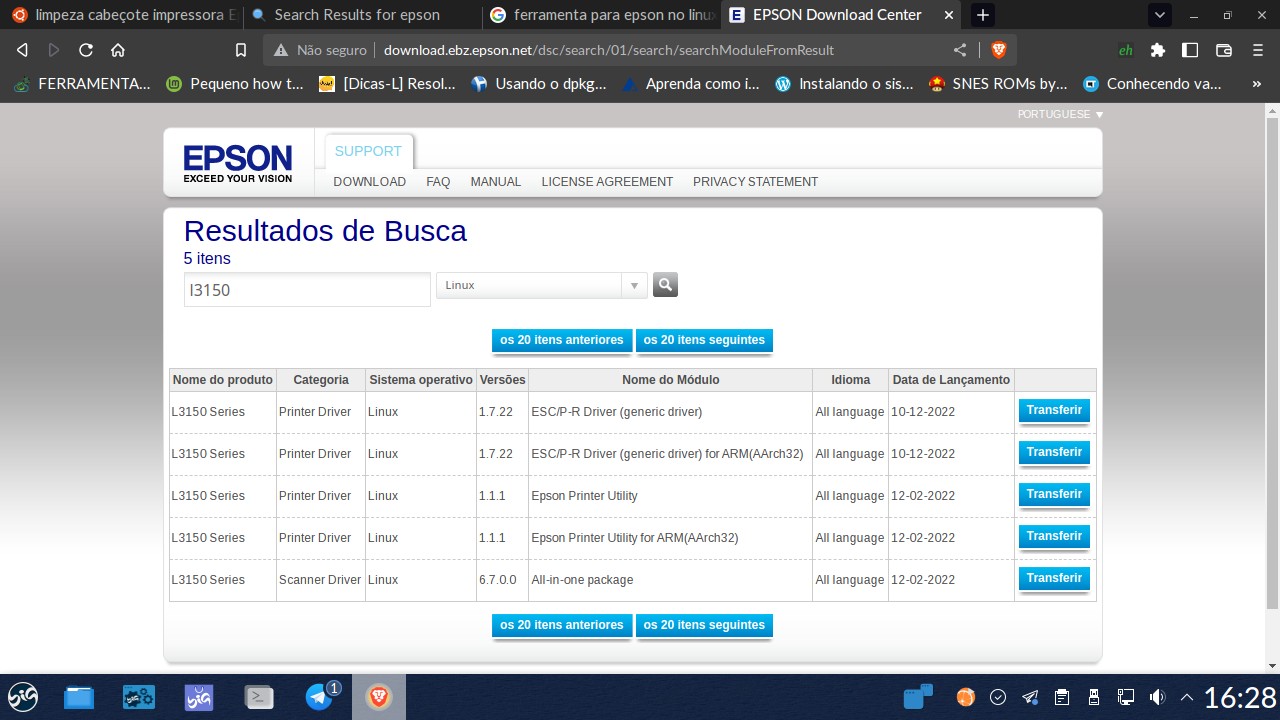Open 'Usando o dpkg...' bookmark
The width and height of the screenshot is (1280, 720).
(539, 84)
